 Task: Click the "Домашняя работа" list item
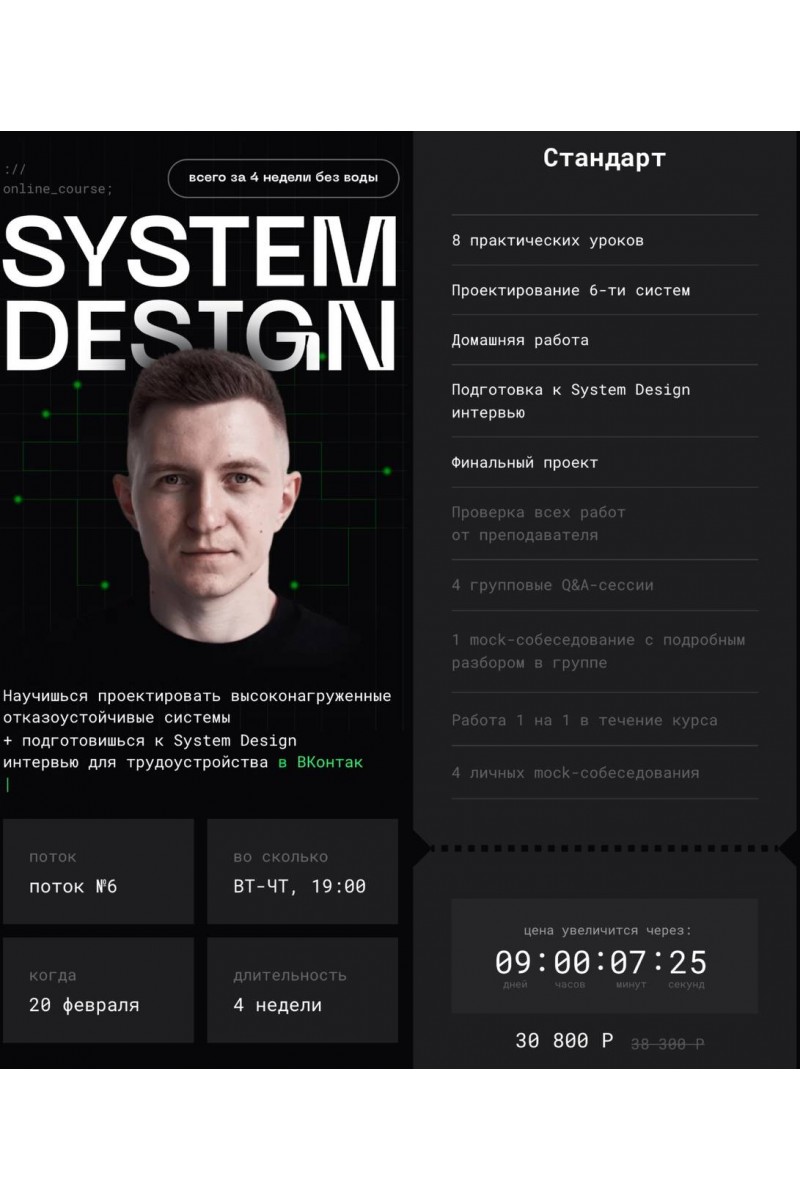click(520, 340)
